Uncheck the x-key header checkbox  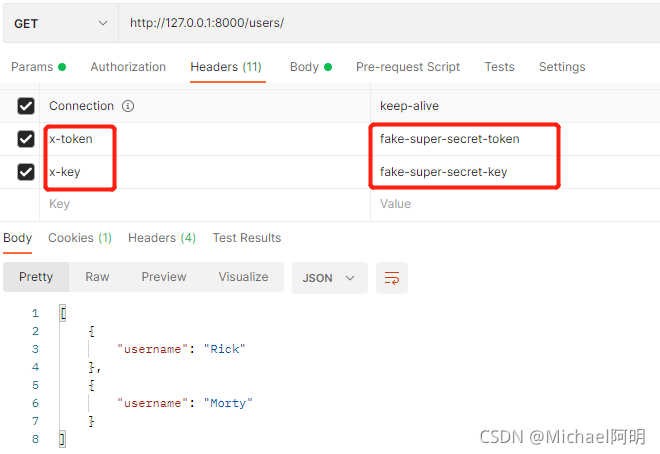click(26, 172)
